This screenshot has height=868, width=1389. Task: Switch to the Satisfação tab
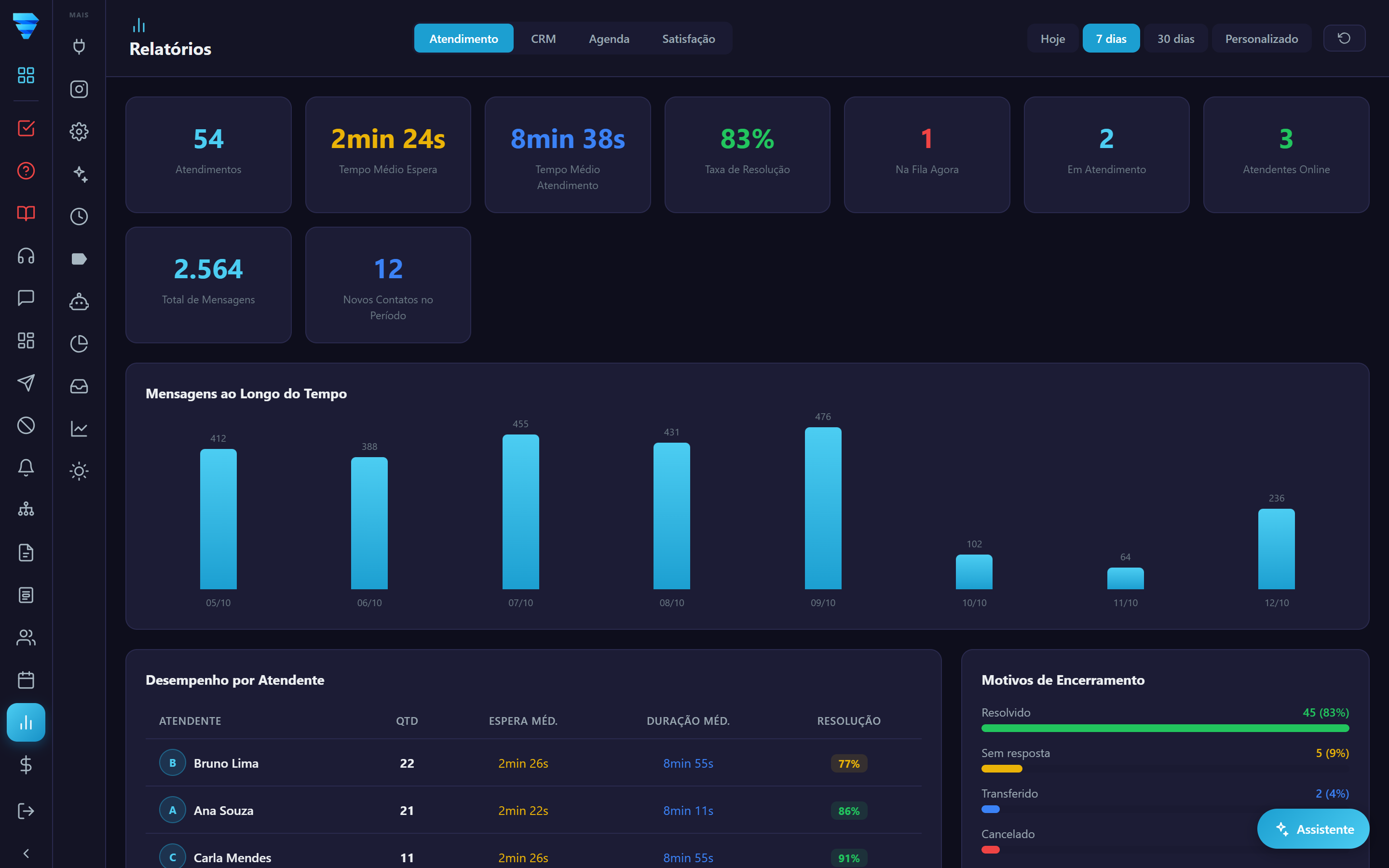(x=688, y=39)
